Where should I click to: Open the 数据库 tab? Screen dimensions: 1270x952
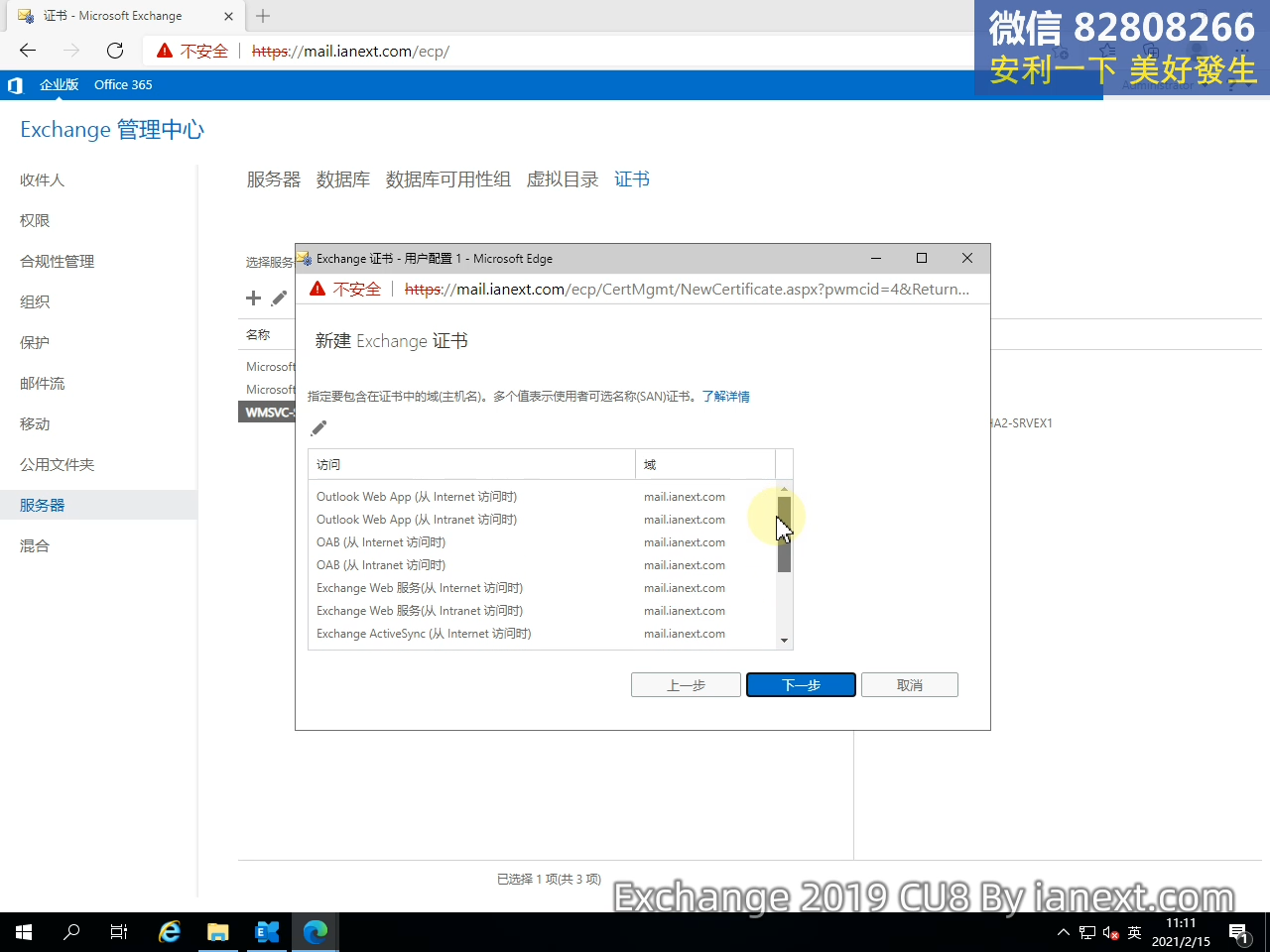[343, 179]
